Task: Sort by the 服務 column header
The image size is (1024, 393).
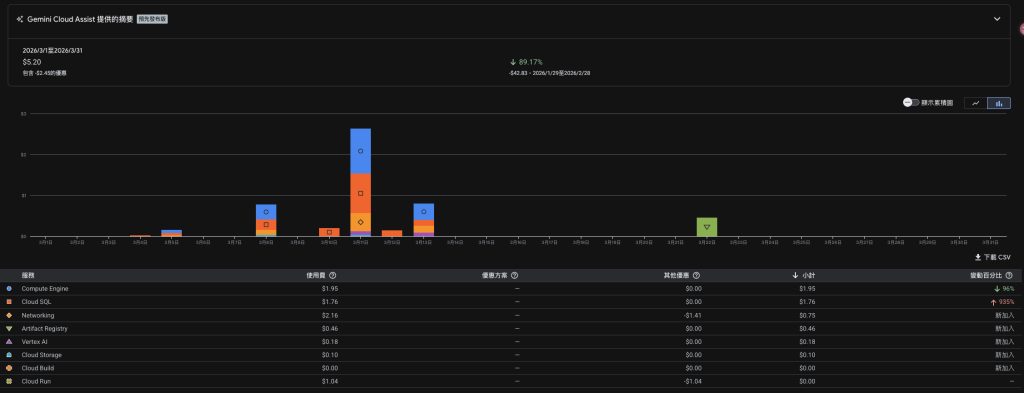Action: [27, 275]
